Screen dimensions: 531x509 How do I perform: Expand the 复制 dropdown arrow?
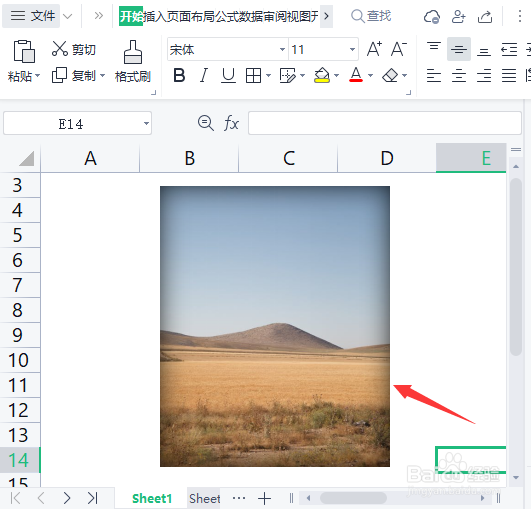coord(102,76)
